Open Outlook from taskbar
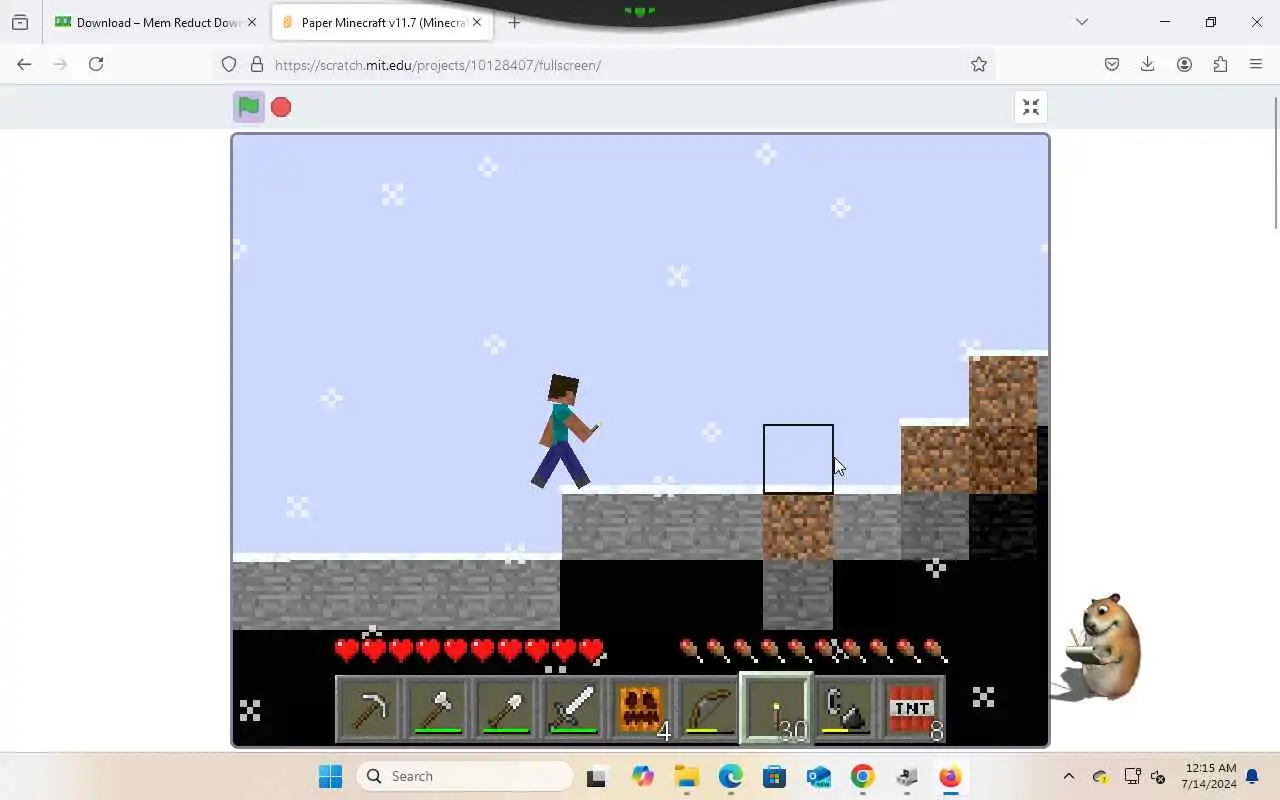Viewport: 1280px width, 800px height. [818, 776]
